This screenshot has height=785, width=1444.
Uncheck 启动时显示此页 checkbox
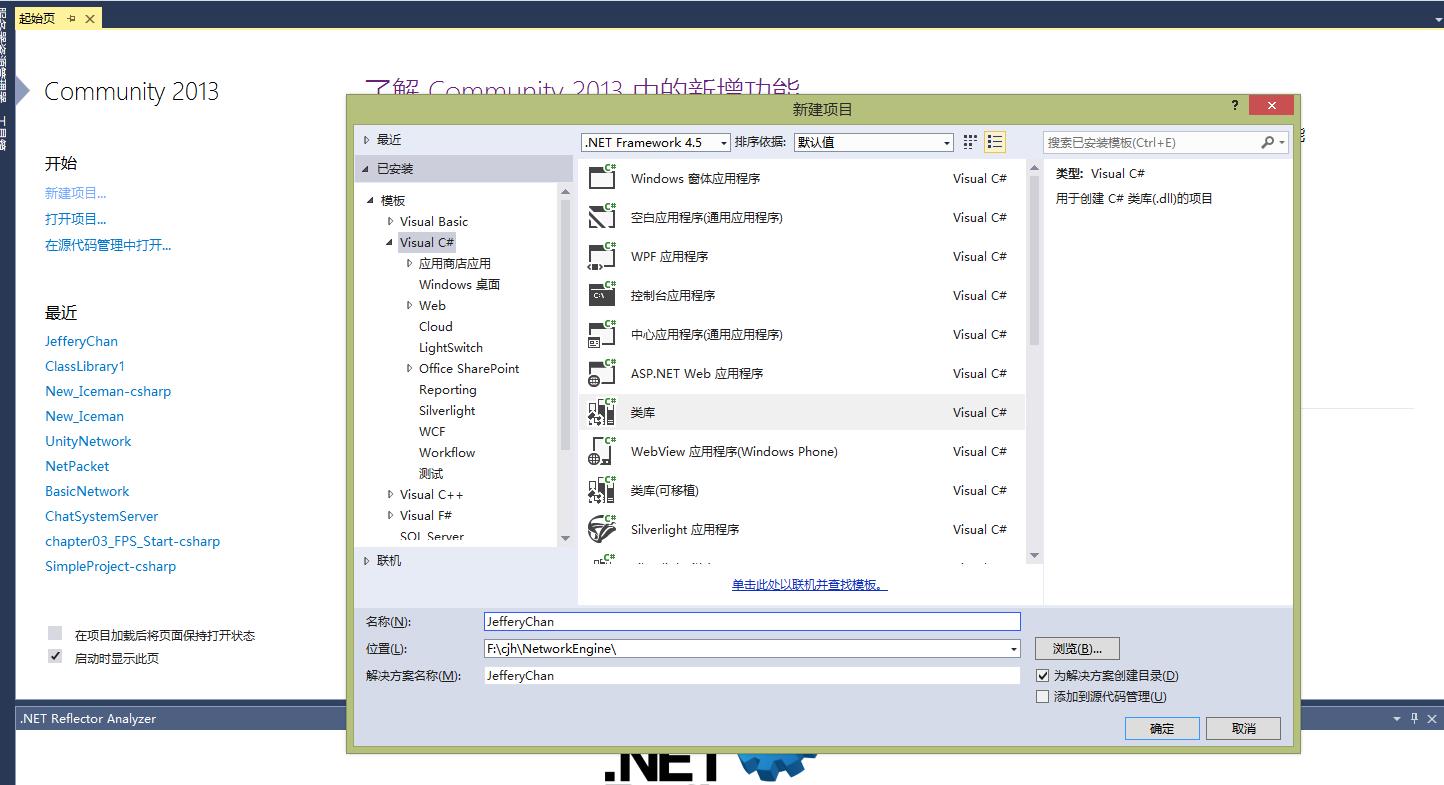(55, 656)
